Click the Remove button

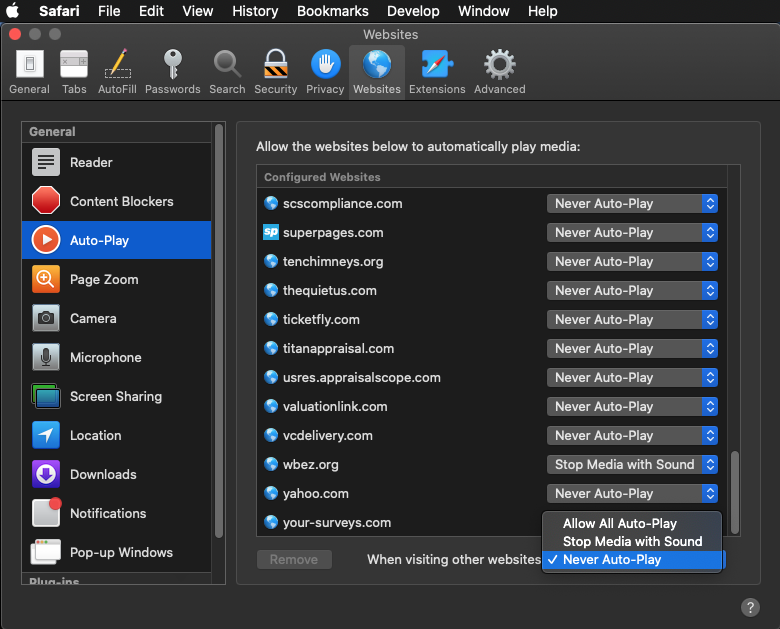tap(294, 559)
